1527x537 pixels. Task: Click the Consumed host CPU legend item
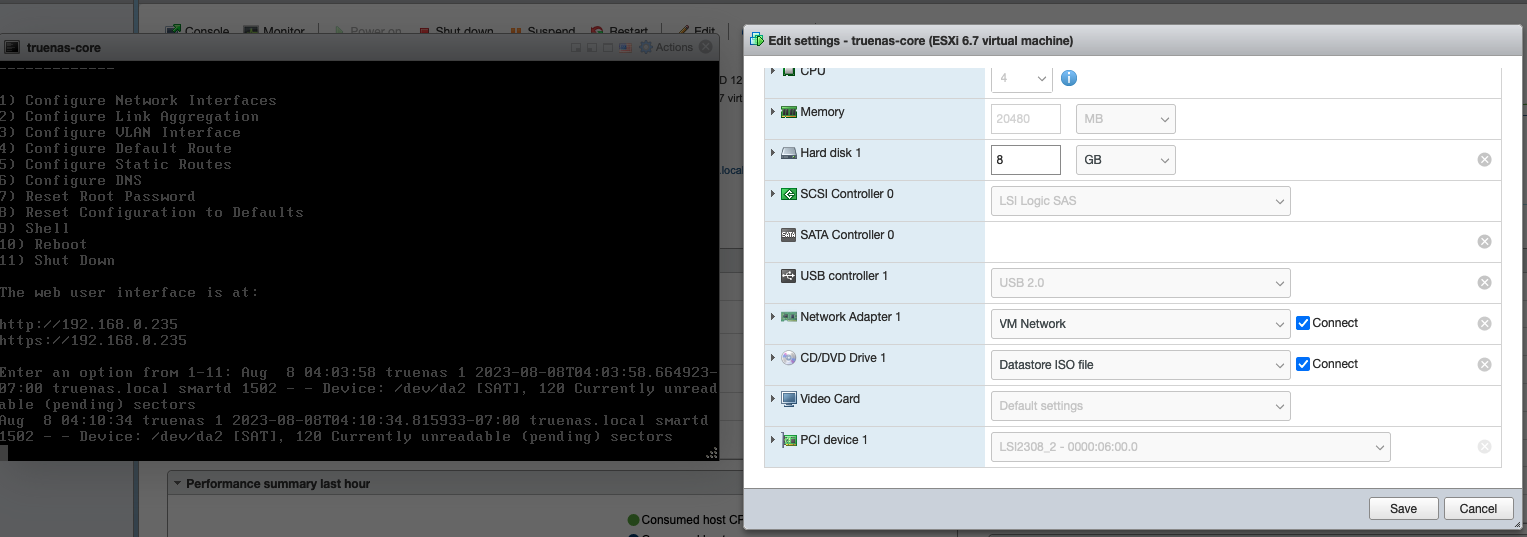point(685,520)
